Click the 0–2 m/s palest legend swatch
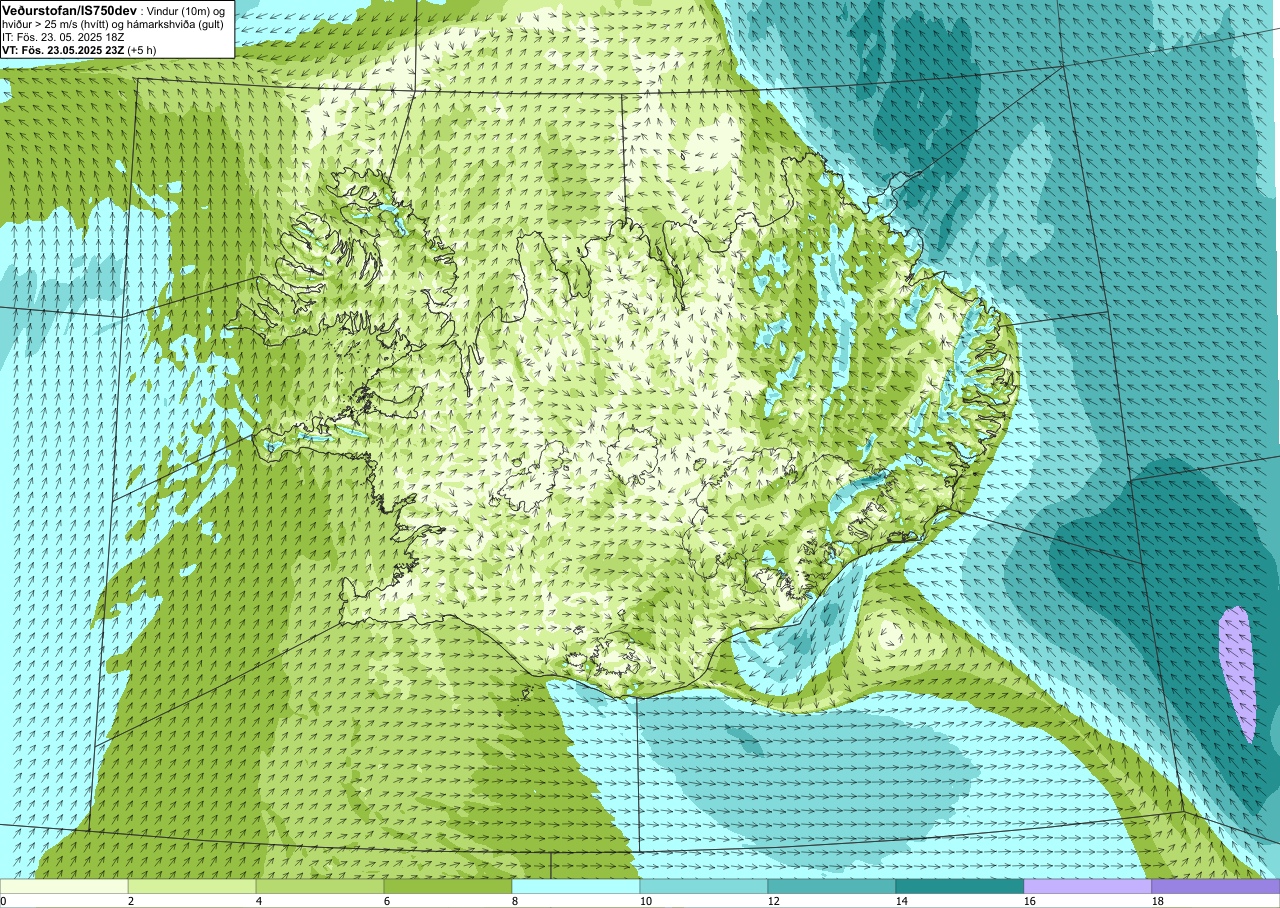Viewport: 1280px width, 908px height. click(64, 886)
